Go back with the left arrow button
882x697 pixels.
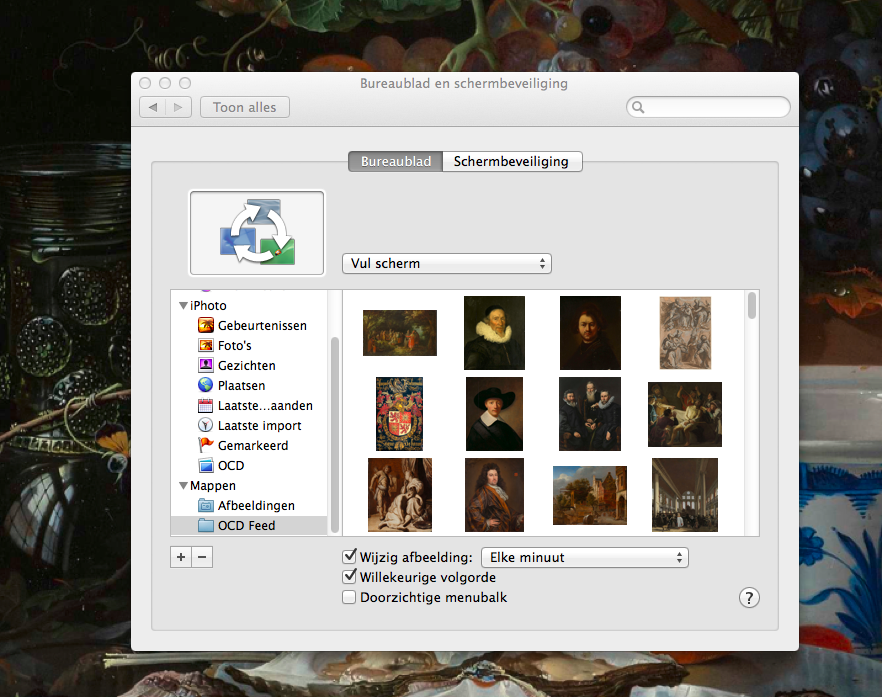click(x=152, y=107)
